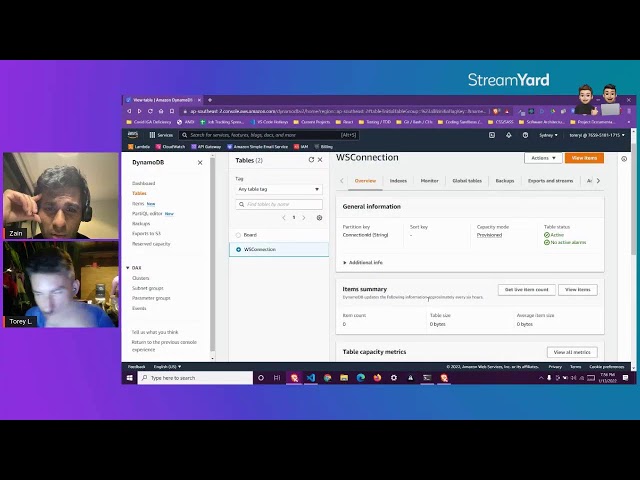Click browser home button
Image resolution: width=640 pixels, height=480 pixels.
(x=161, y=111)
